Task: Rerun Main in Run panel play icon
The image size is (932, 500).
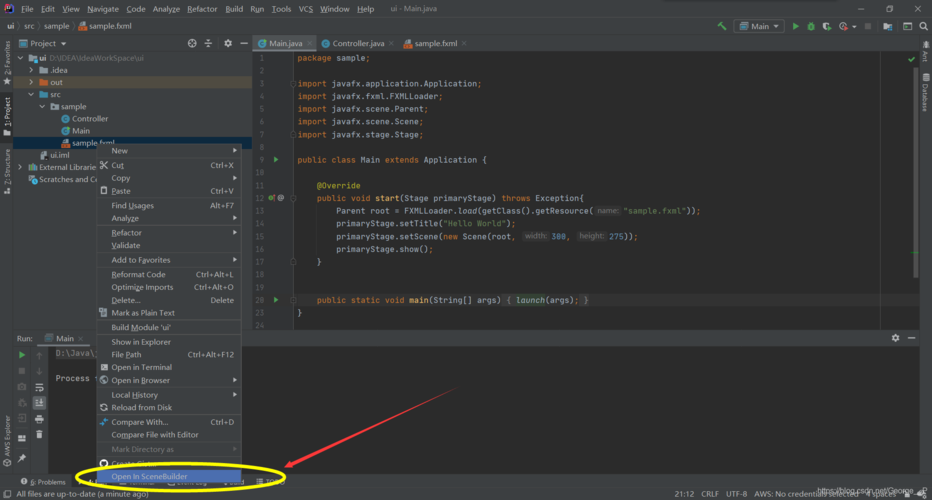Action: (22, 355)
